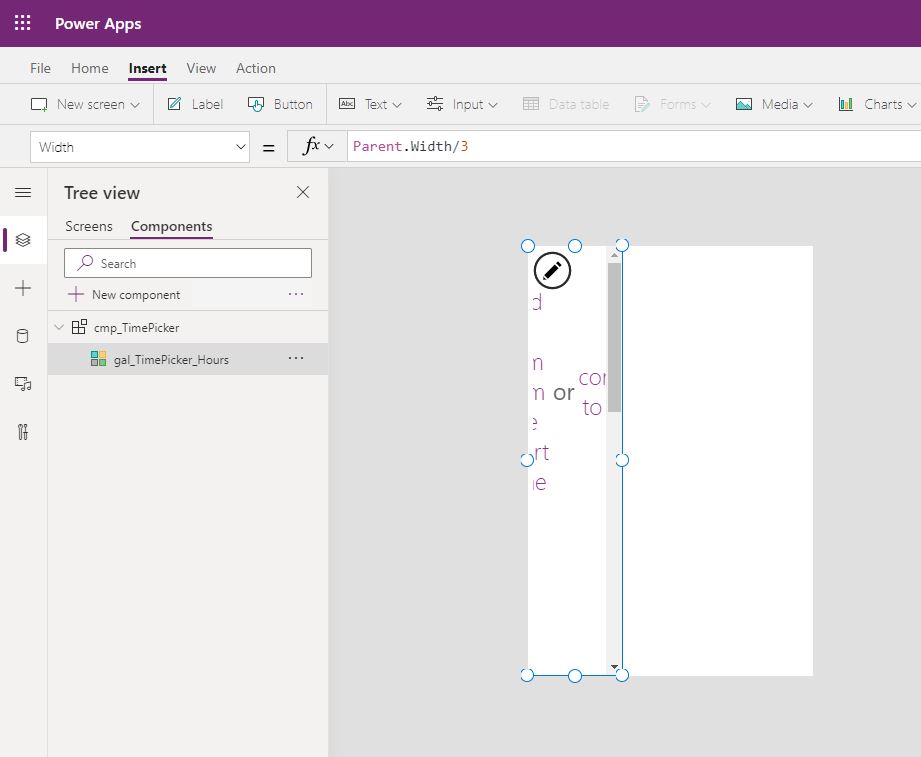The width and height of the screenshot is (921, 757).
Task: Click the gallery scroll down arrow
Action: [x=614, y=667]
